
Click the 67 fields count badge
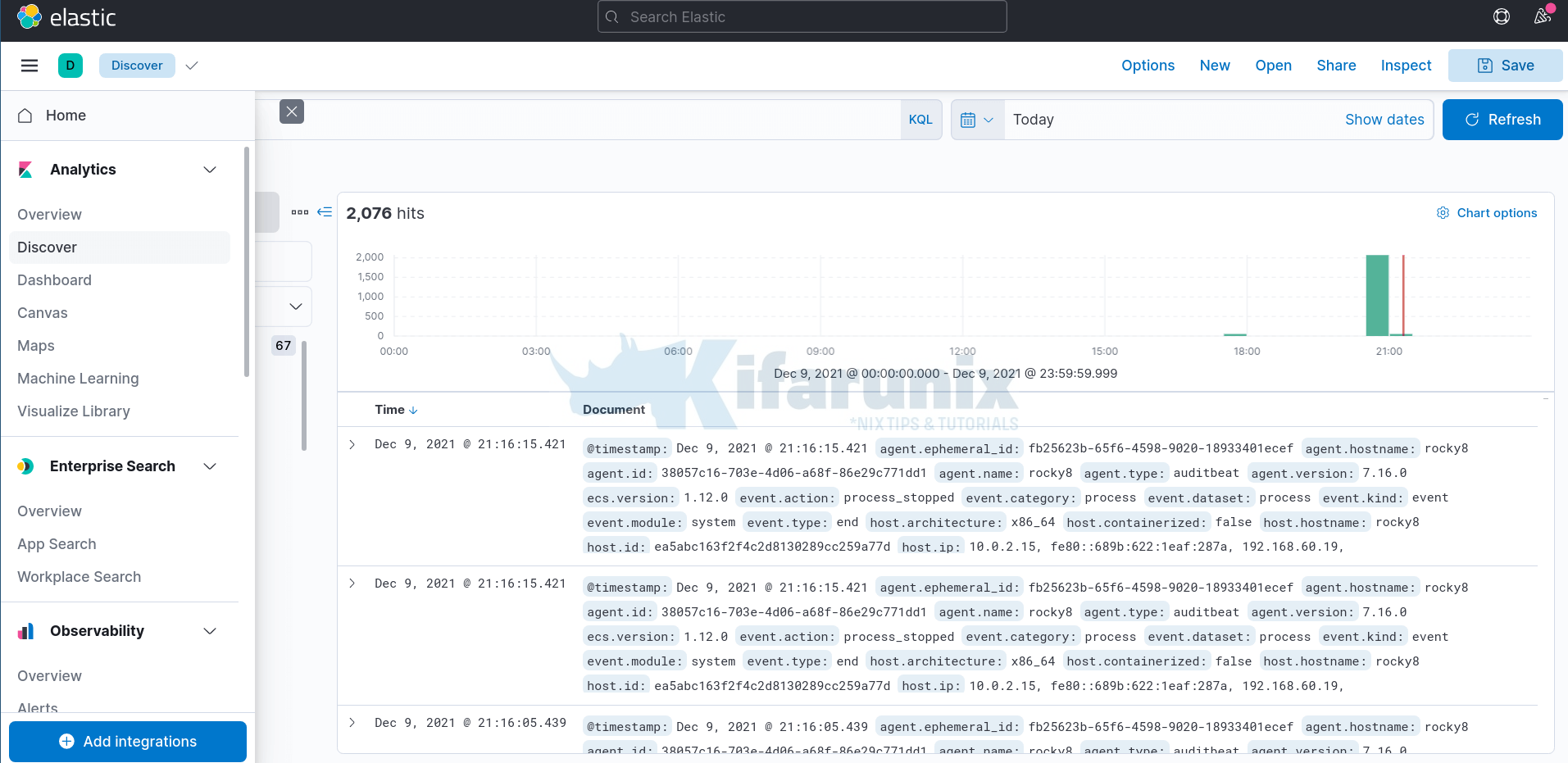[284, 346]
